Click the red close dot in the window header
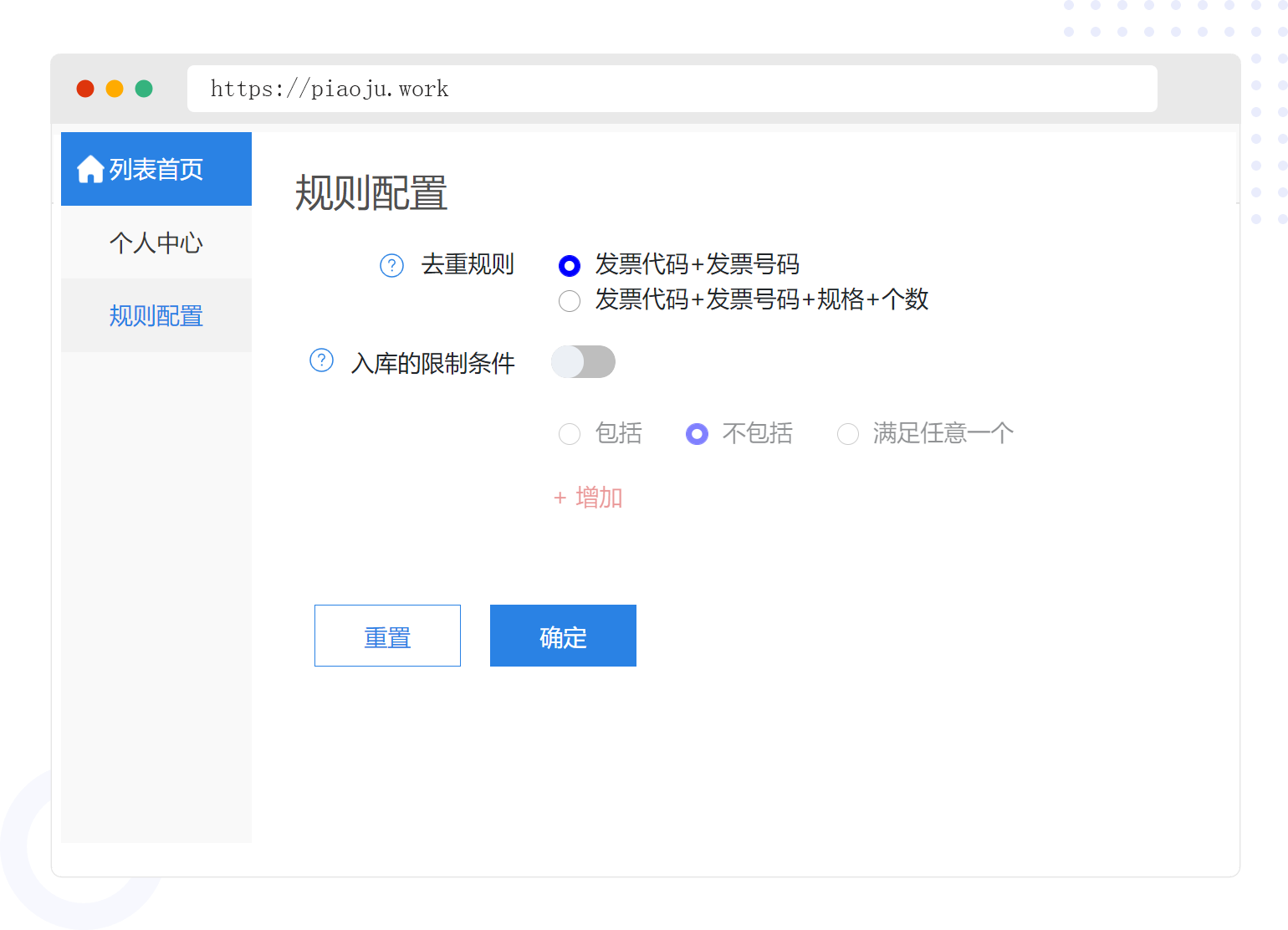The image size is (1288, 930). (85, 89)
